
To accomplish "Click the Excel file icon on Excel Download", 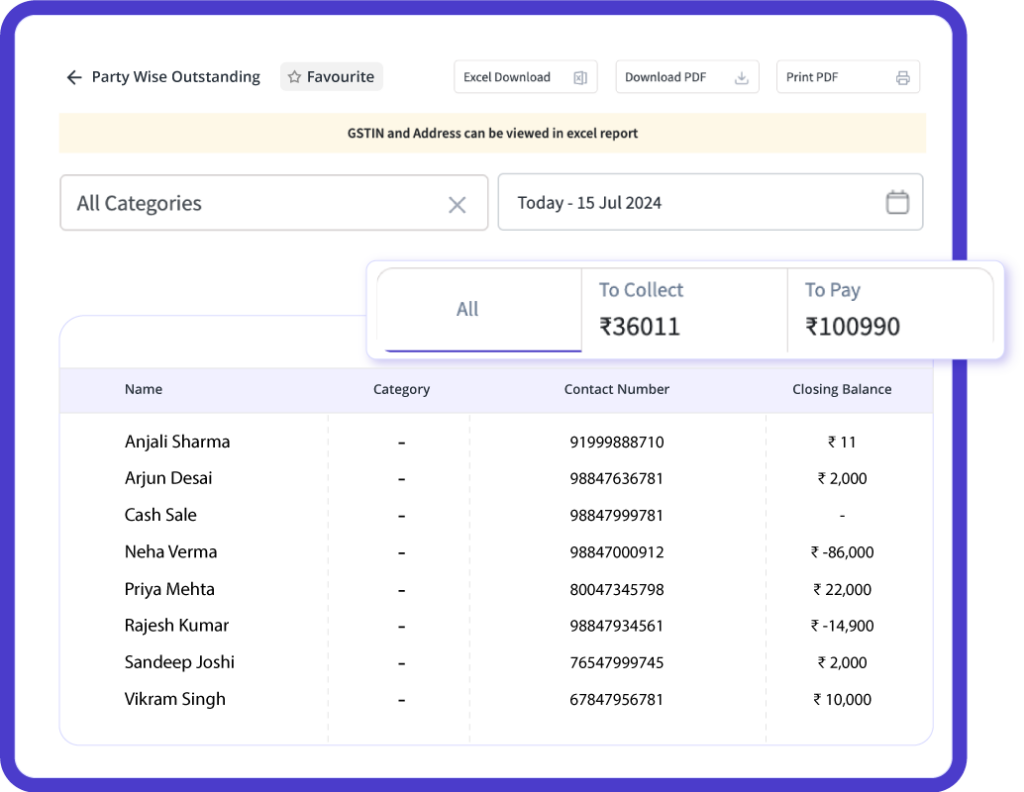I will [x=579, y=76].
